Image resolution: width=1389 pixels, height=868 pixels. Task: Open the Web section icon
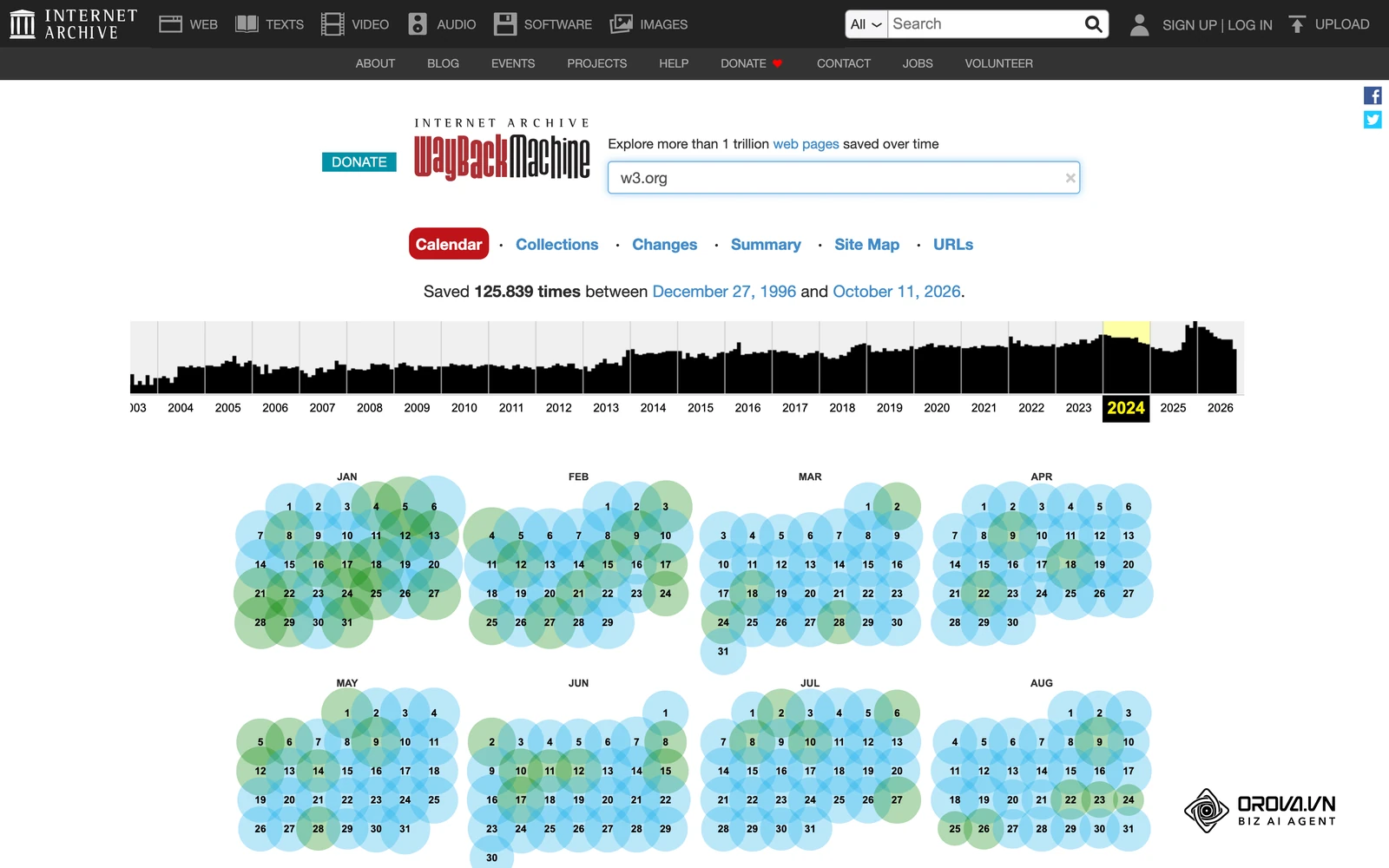[x=170, y=24]
